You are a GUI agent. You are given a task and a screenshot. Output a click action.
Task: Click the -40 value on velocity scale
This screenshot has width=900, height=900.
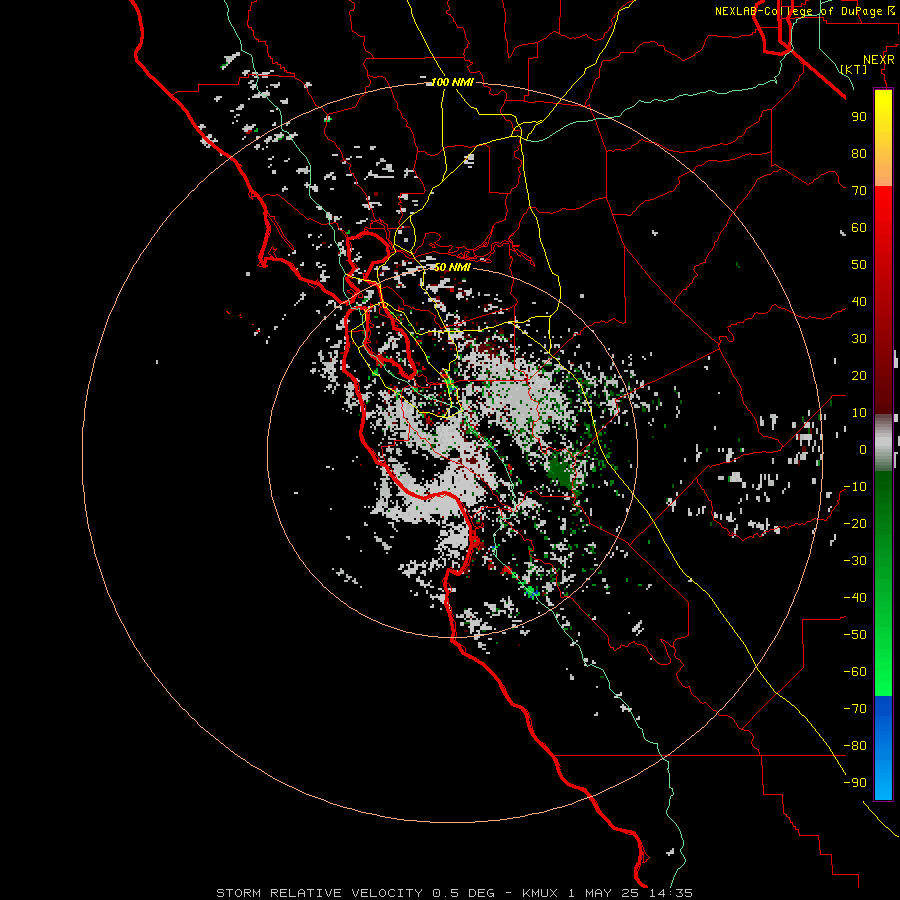[855, 598]
